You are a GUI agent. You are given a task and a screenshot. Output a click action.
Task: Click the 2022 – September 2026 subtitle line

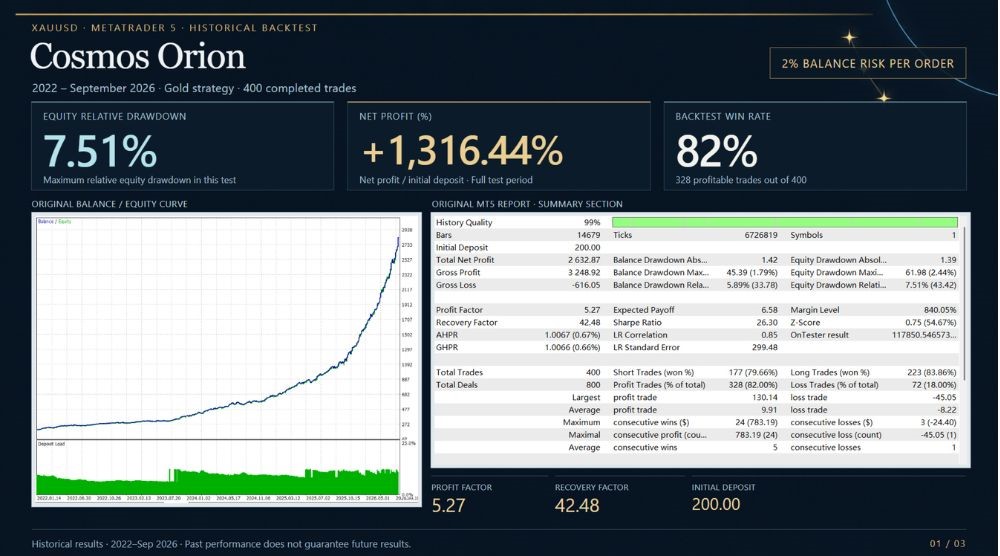pyautogui.click(x=194, y=88)
